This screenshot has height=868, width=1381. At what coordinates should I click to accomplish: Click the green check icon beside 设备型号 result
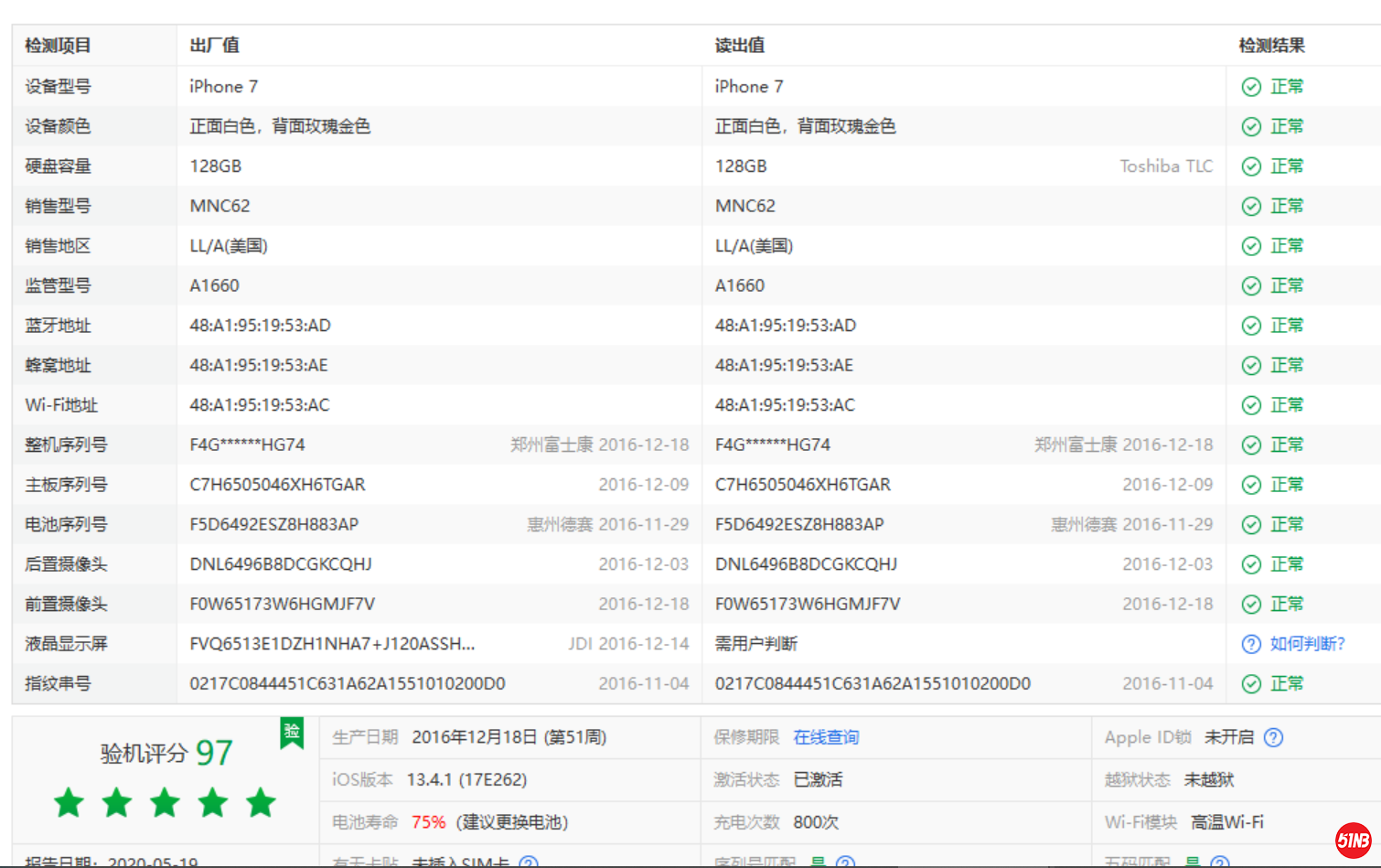point(1250,86)
